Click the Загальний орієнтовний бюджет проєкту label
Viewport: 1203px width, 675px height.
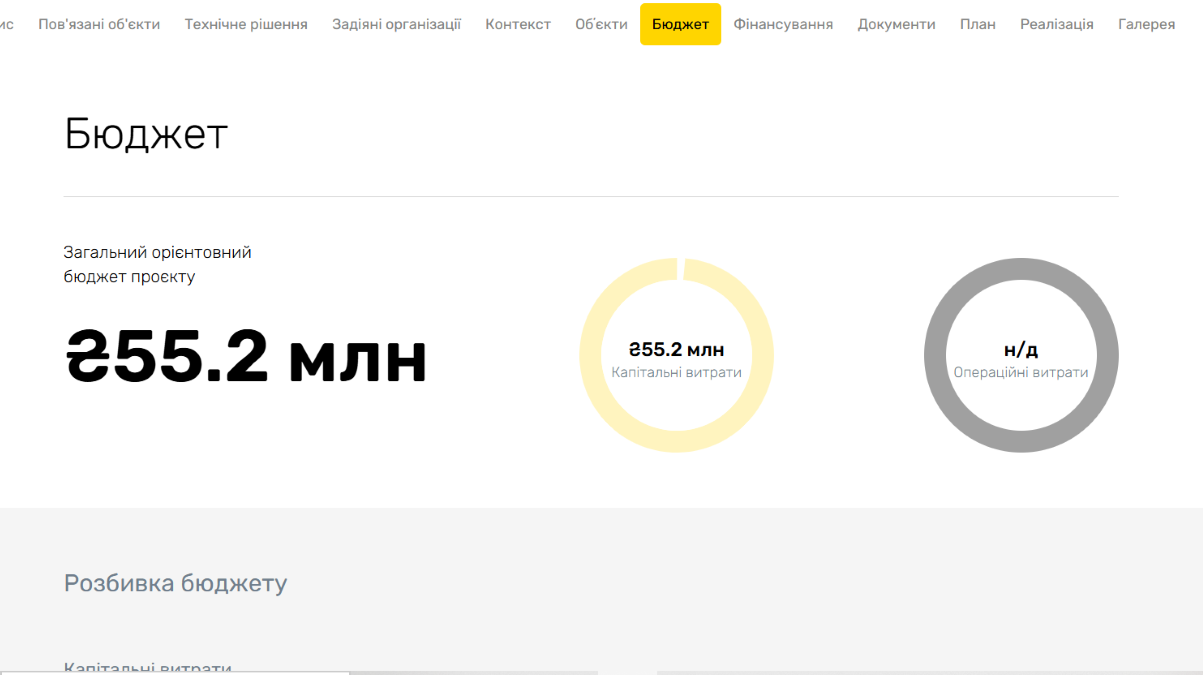pos(157,265)
